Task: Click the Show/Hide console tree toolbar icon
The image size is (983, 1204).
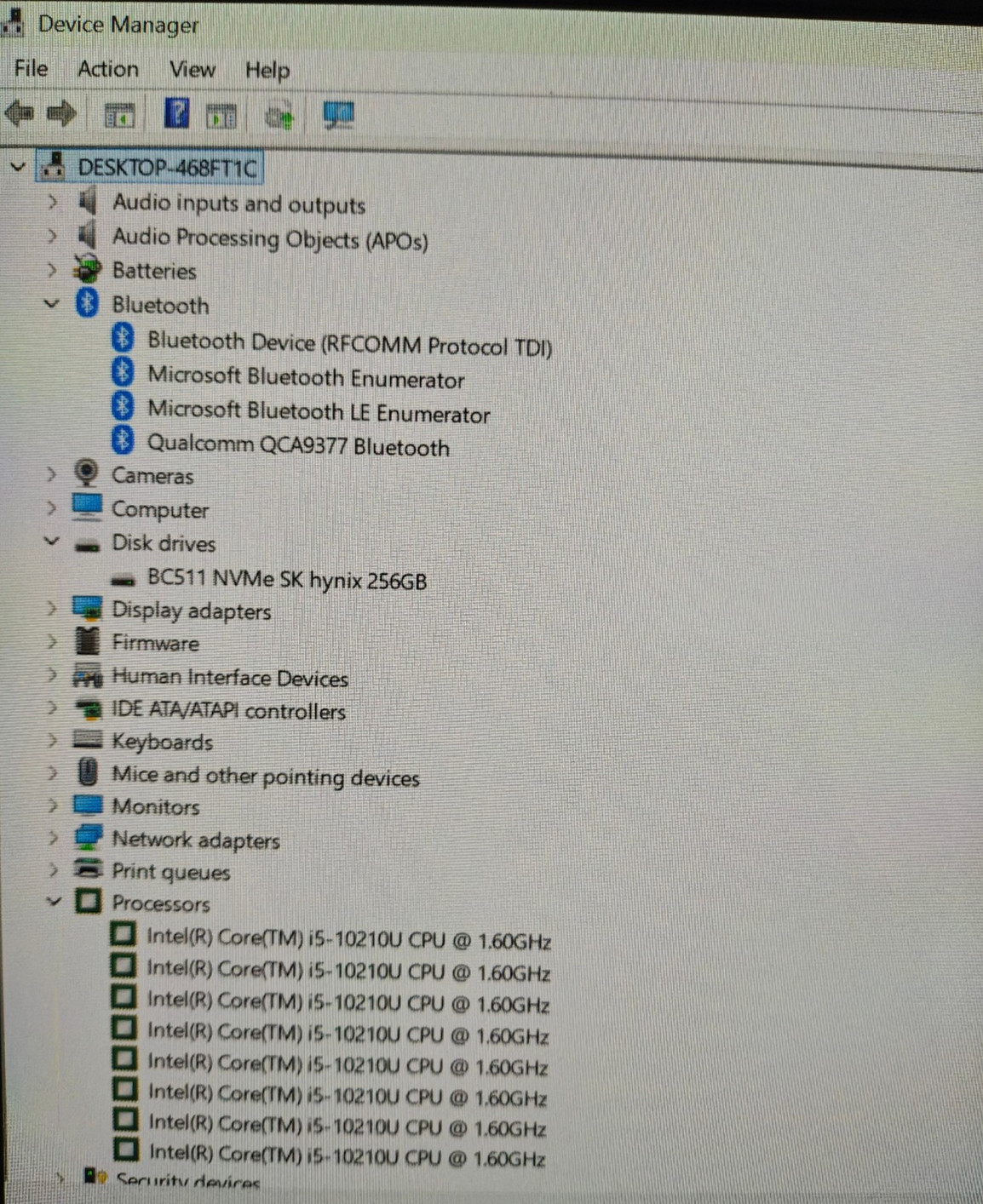Action: coord(119,114)
